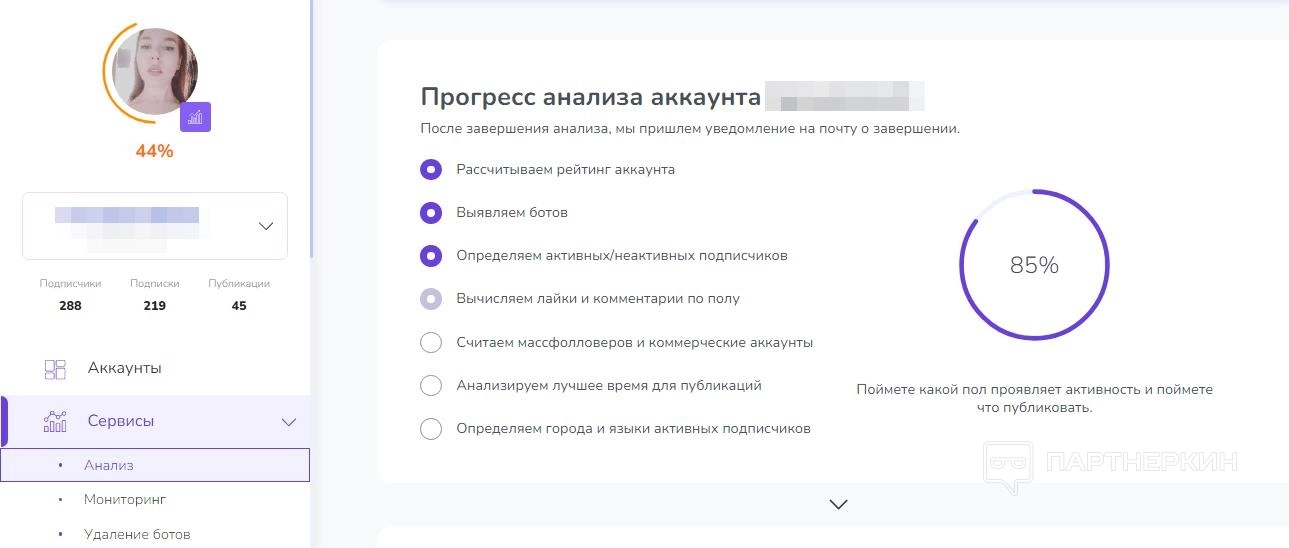Click the Accounts grid icon
The image size is (1289, 548).
point(55,369)
